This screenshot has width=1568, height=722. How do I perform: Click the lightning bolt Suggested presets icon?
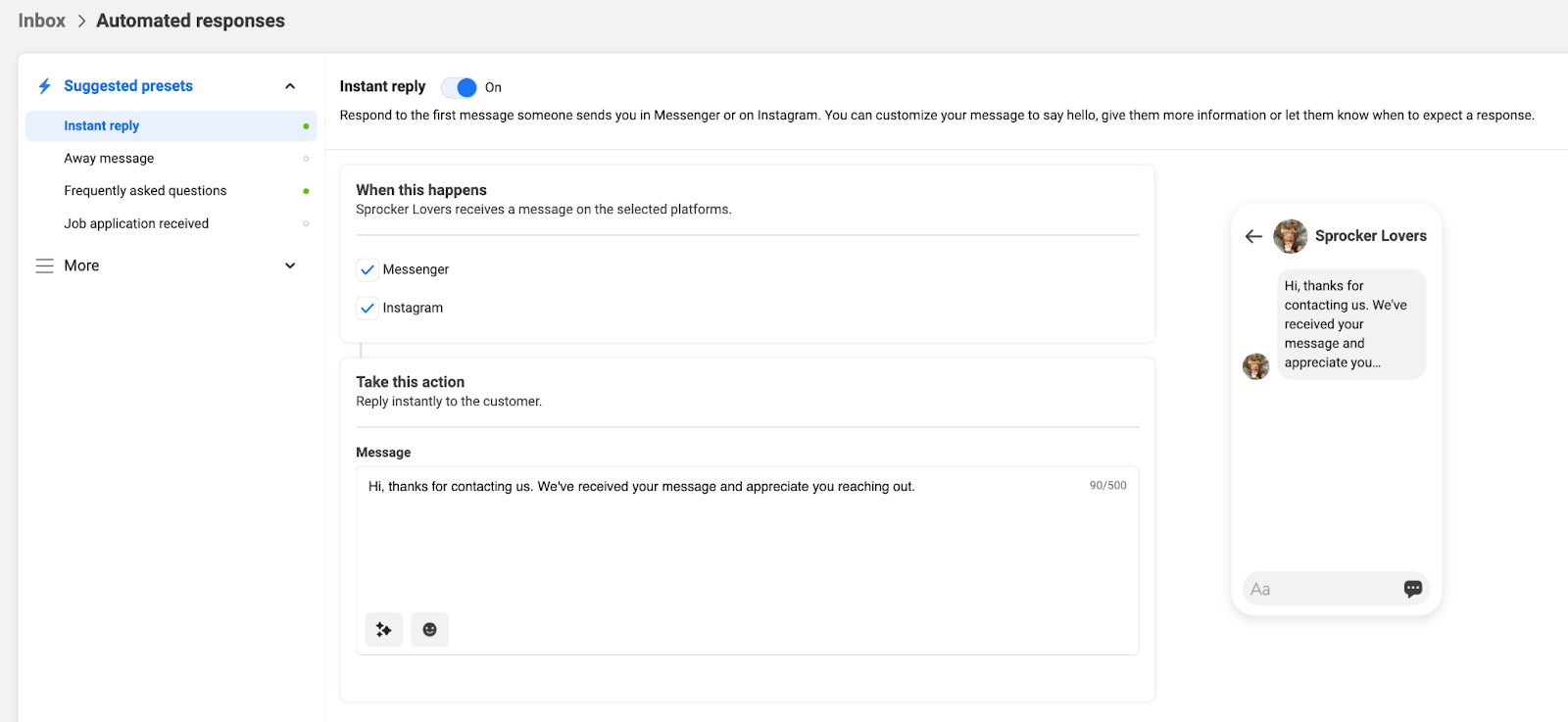[44, 86]
